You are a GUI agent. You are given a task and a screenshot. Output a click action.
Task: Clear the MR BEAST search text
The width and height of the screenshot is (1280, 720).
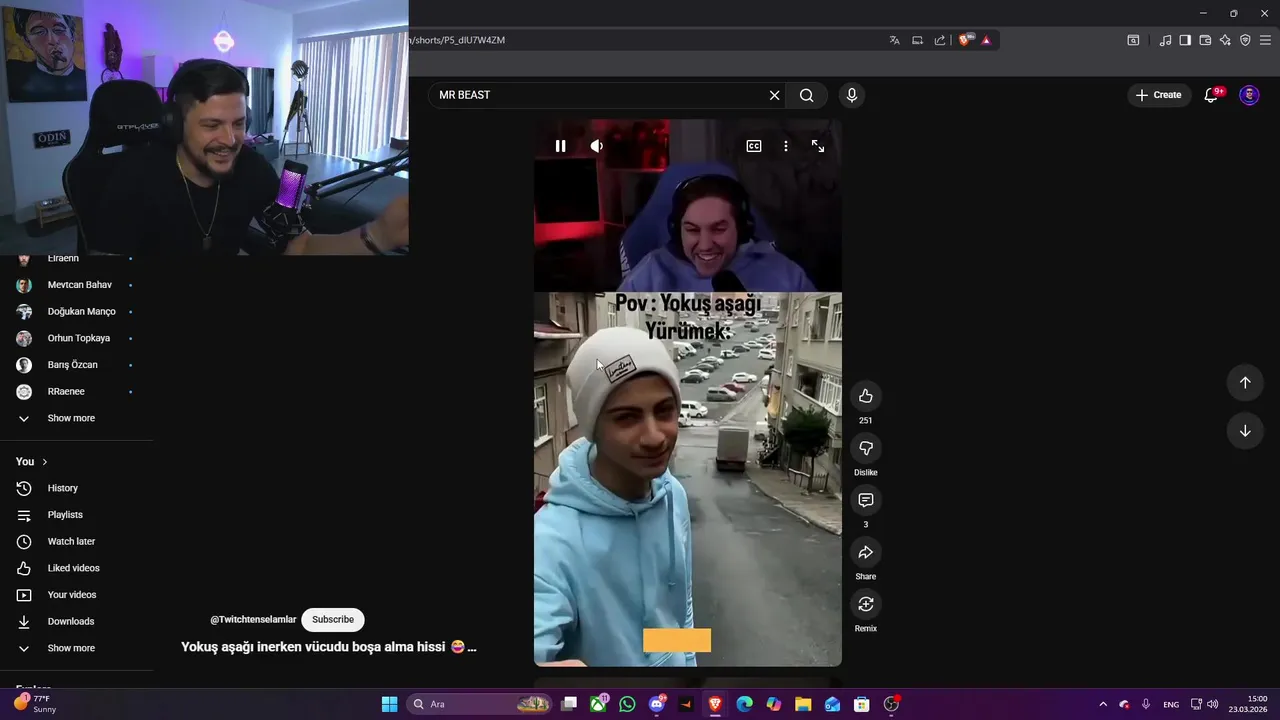point(774,95)
